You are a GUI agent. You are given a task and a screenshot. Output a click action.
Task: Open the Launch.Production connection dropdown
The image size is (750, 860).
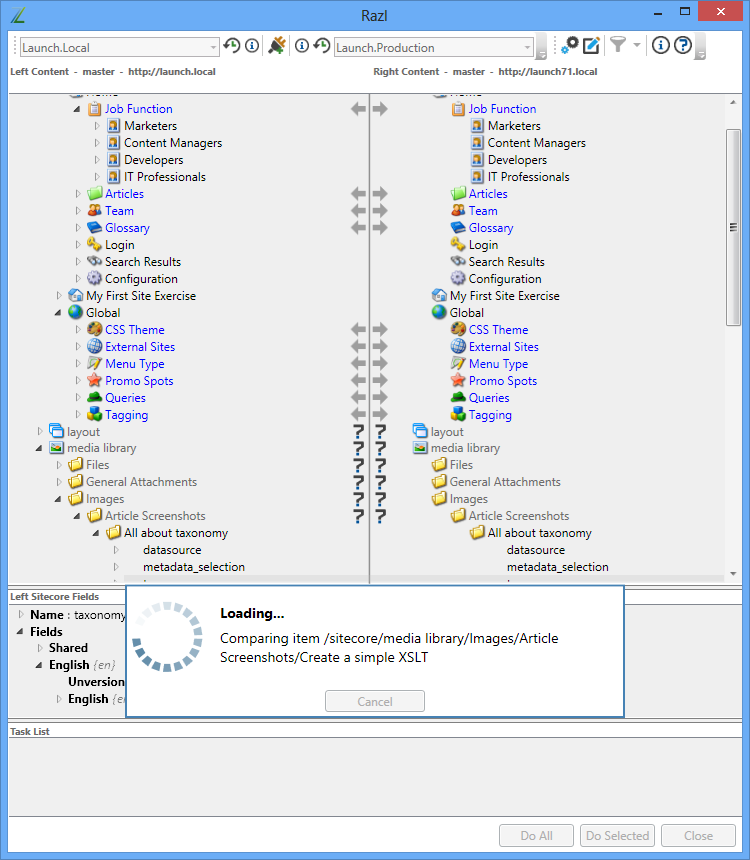(527, 48)
